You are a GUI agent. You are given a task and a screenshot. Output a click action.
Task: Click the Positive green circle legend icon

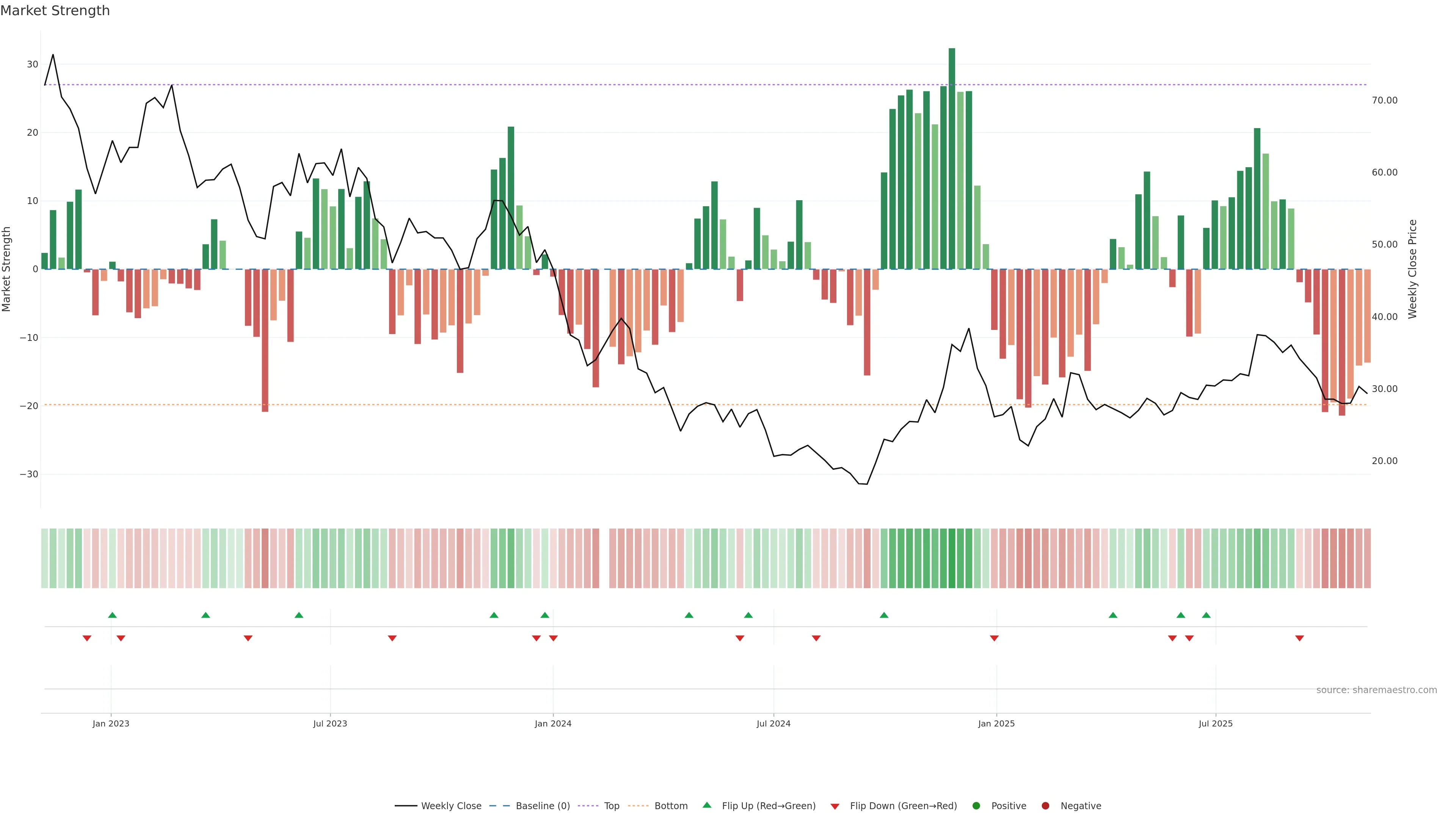tap(976, 806)
